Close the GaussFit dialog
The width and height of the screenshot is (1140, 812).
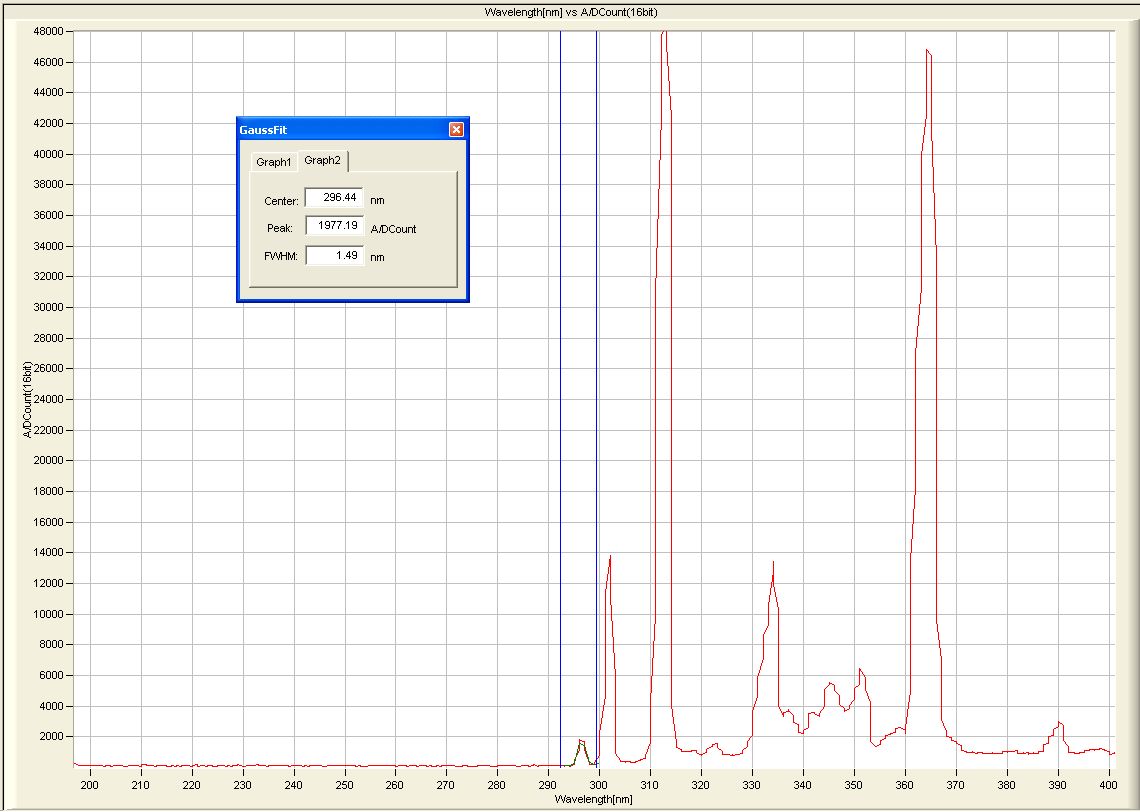[456, 129]
